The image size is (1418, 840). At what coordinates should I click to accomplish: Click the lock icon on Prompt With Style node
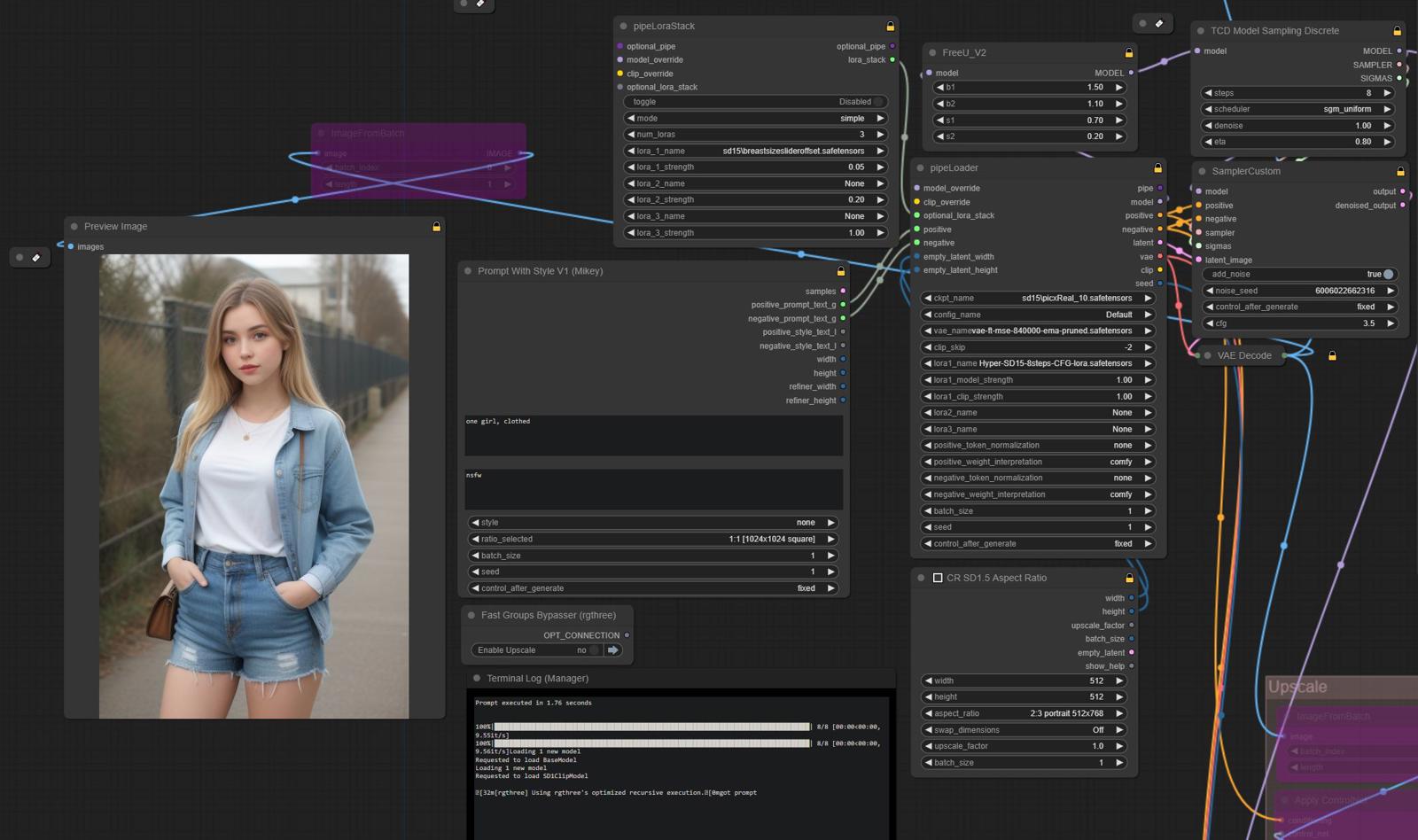click(x=840, y=271)
